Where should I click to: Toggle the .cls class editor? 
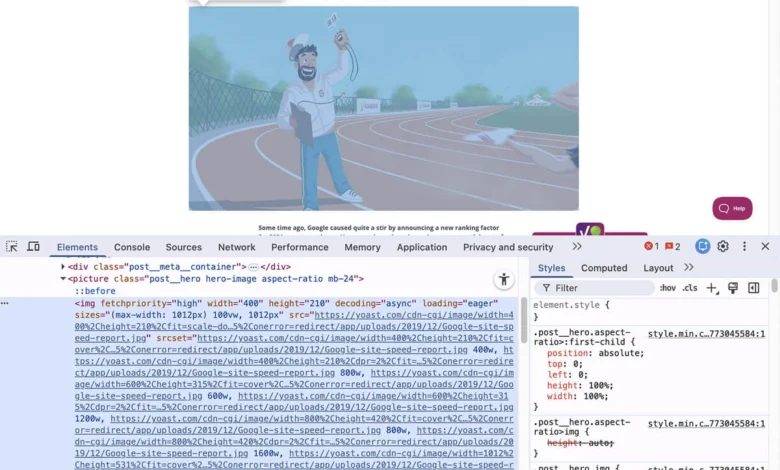tap(690, 288)
